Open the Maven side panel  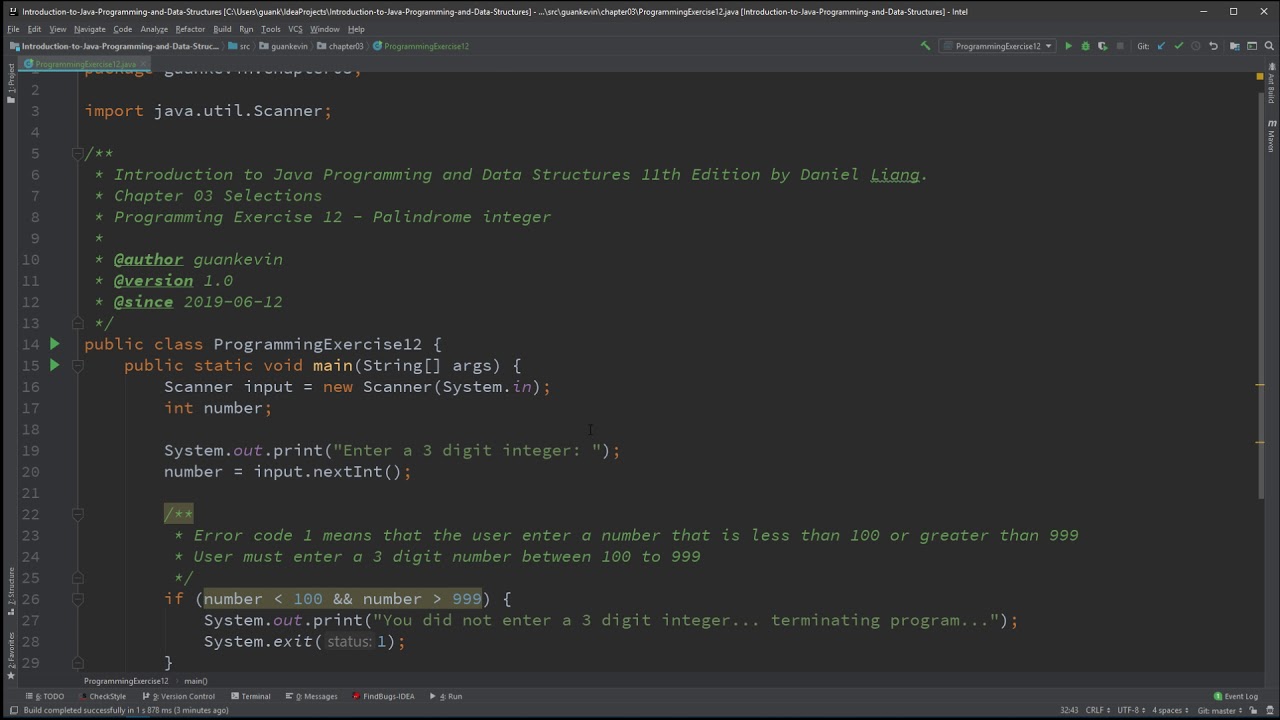(x=1271, y=135)
